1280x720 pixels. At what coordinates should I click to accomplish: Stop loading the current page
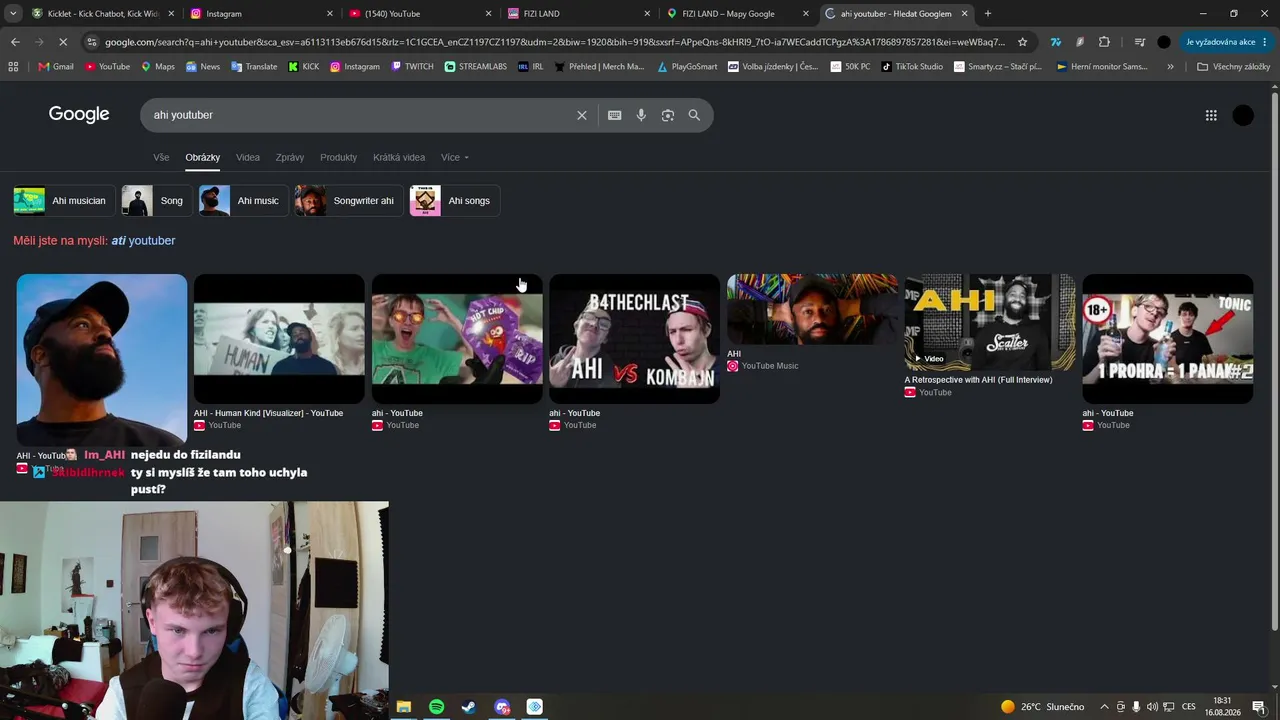pos(62,42)
